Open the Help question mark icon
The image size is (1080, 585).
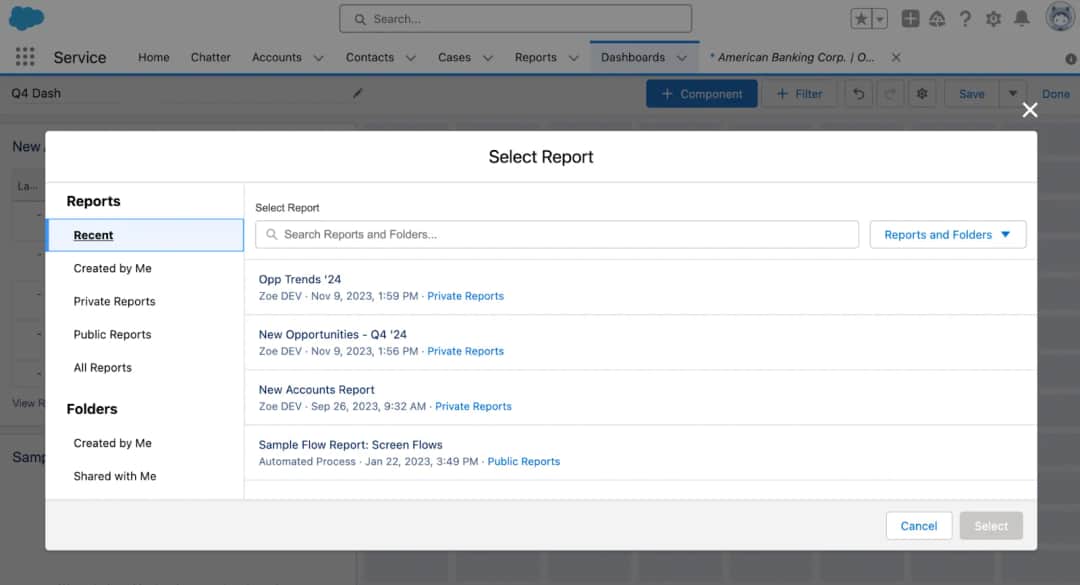(965, 19)
